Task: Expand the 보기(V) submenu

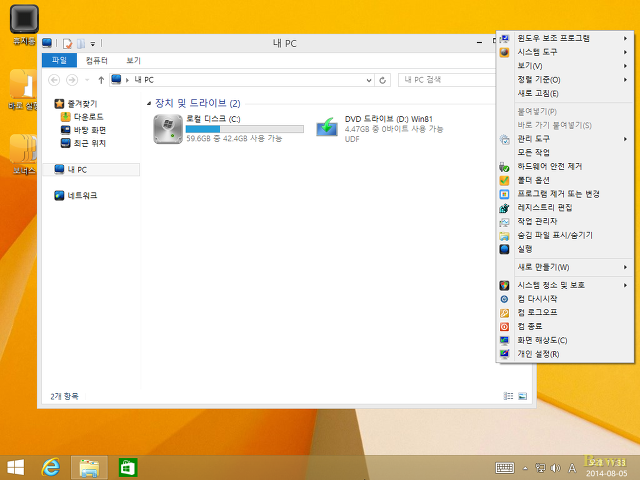Action: (565, 66)
